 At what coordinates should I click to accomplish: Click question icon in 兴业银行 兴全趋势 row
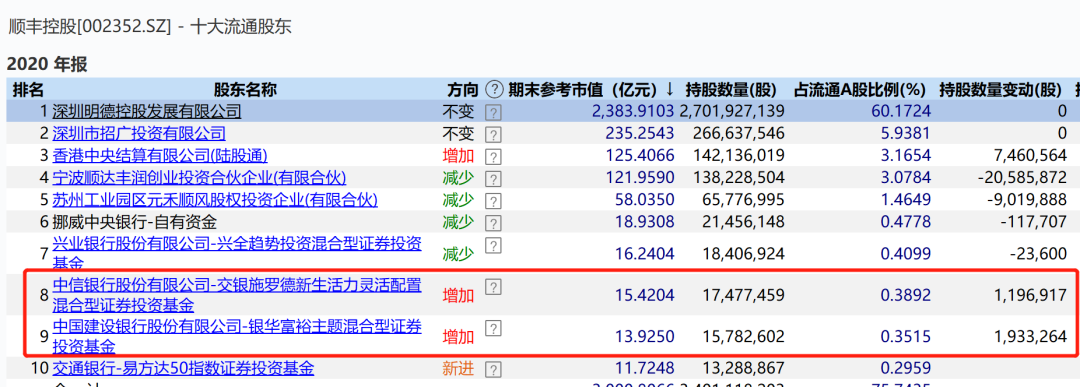[x=493, y=245]
